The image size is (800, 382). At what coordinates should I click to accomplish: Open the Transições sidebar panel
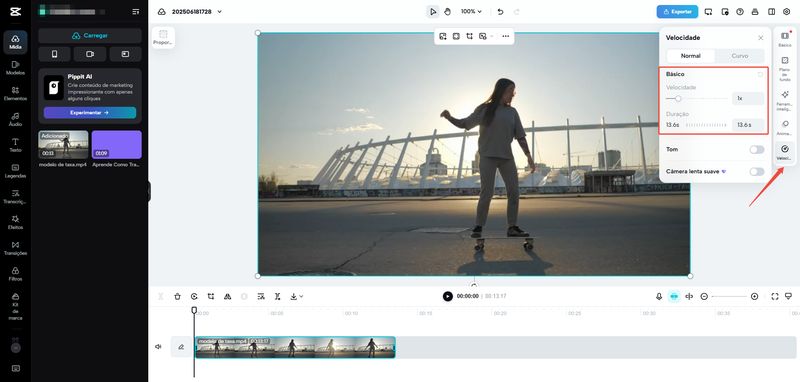pyautogui.click(x=15, y=248)
